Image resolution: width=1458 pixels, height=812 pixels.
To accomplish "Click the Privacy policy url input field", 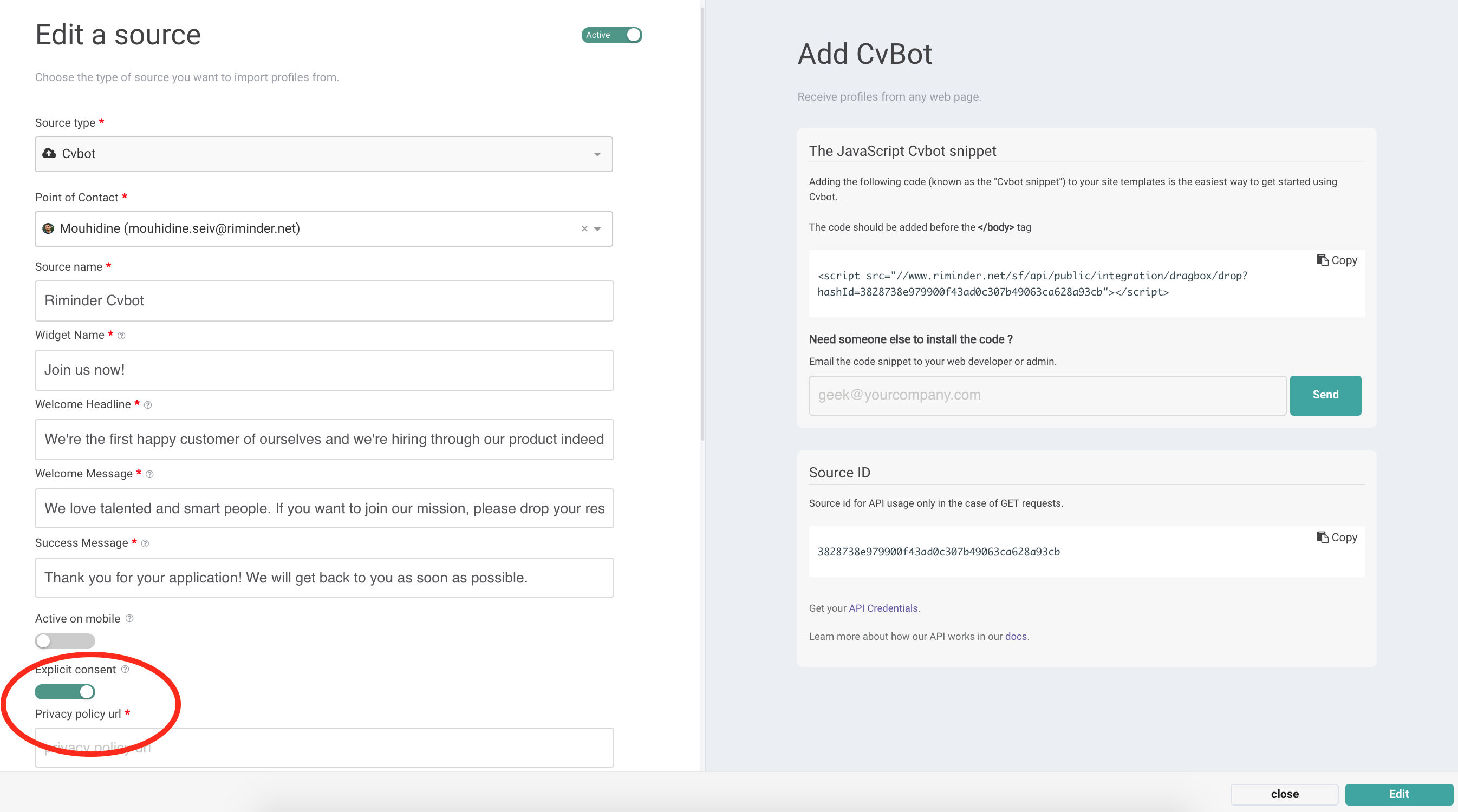I will [324, 748].
